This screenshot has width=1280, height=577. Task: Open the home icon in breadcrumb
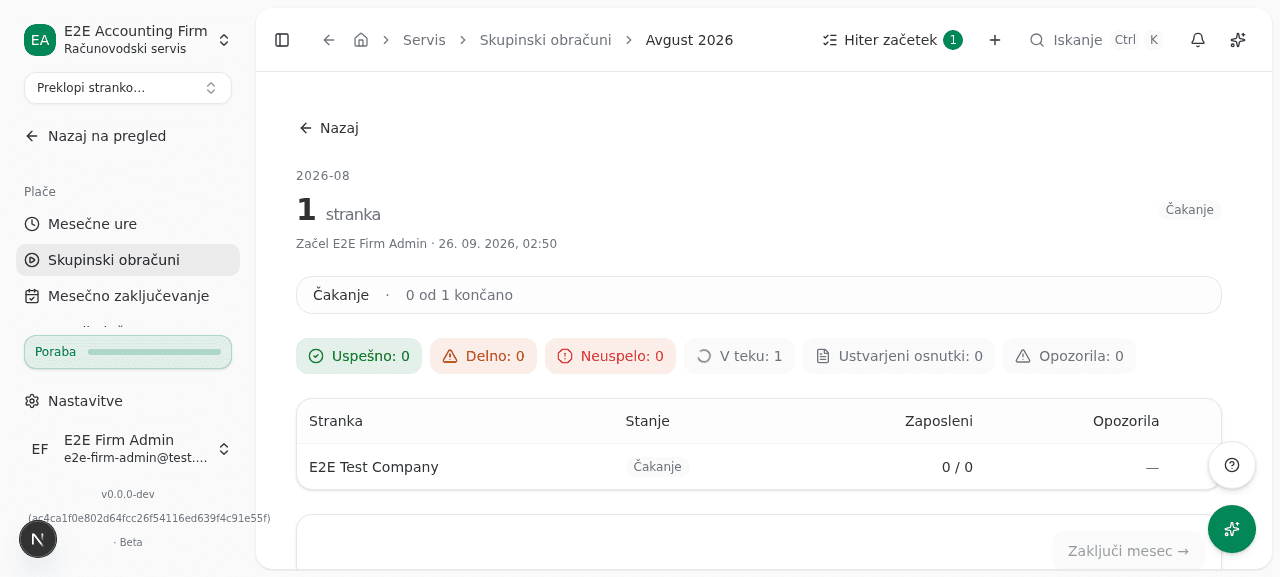click(361, 40)
